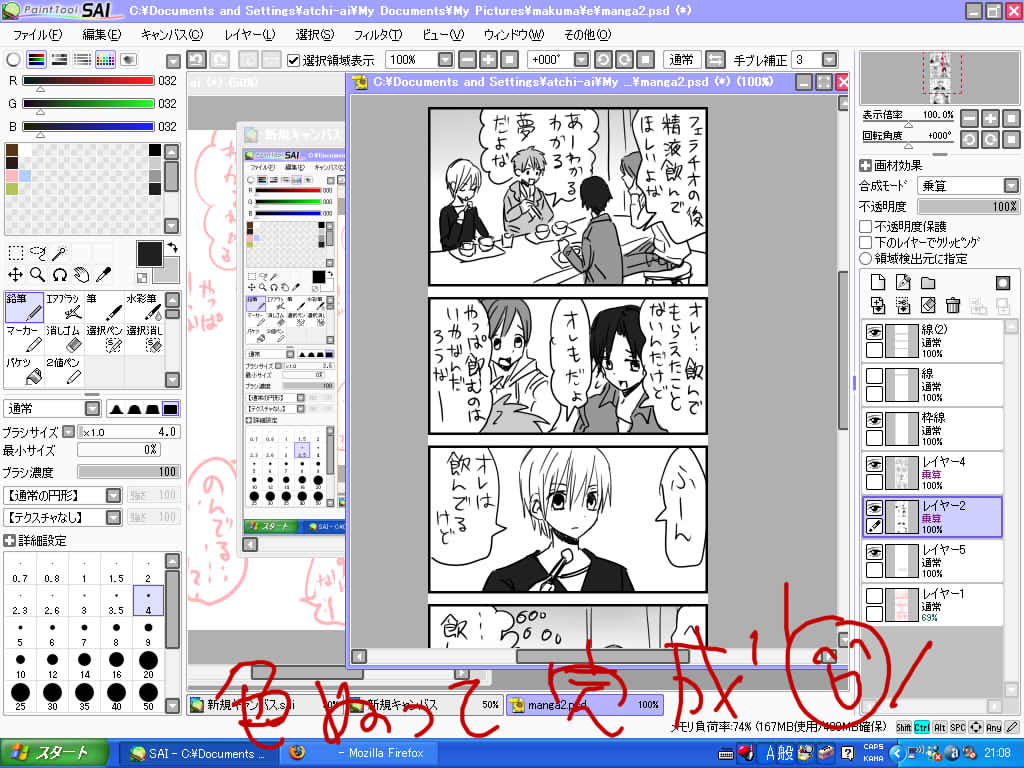Activate the hand pan tool
The height and width of the screenshot is (768, 1024).
tap(82, 275)
